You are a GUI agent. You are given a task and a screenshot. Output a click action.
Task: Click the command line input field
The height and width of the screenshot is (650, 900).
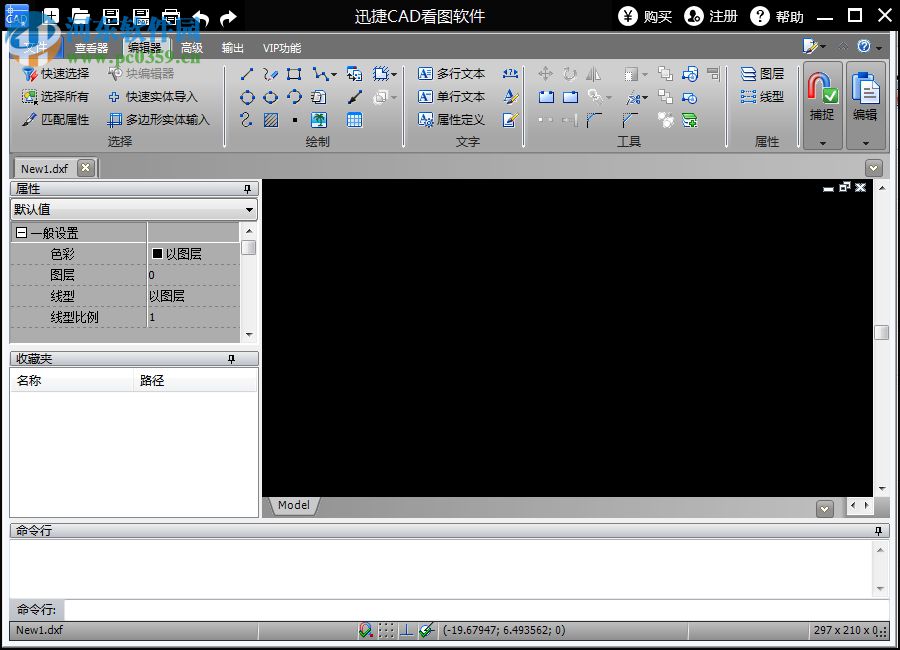point(475,610)
